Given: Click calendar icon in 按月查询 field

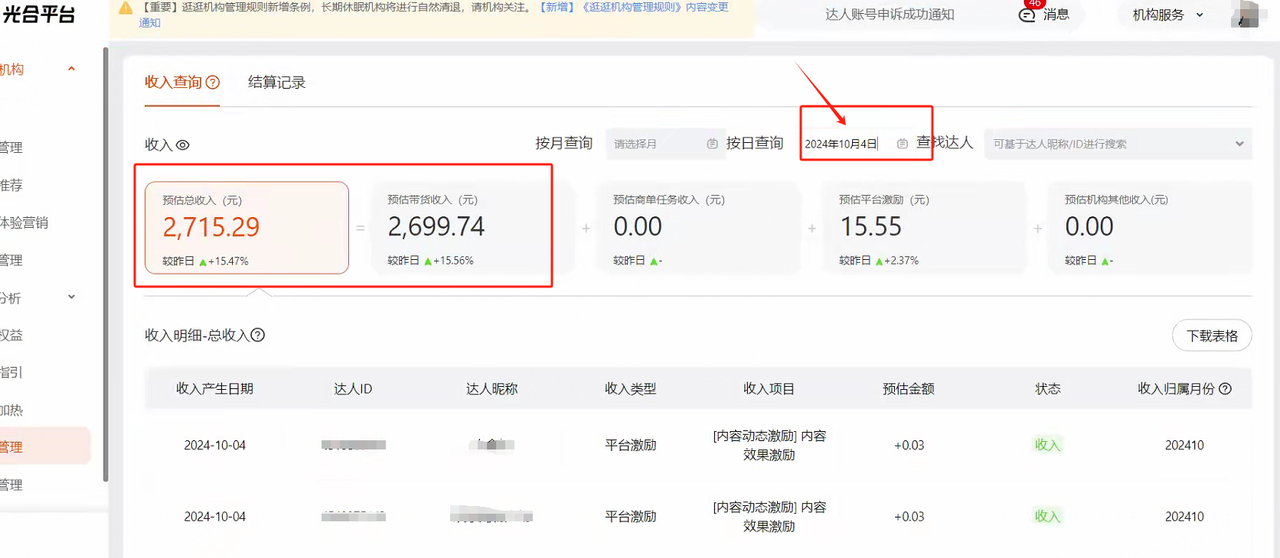Looking at the screenshot, I should 712,144.
